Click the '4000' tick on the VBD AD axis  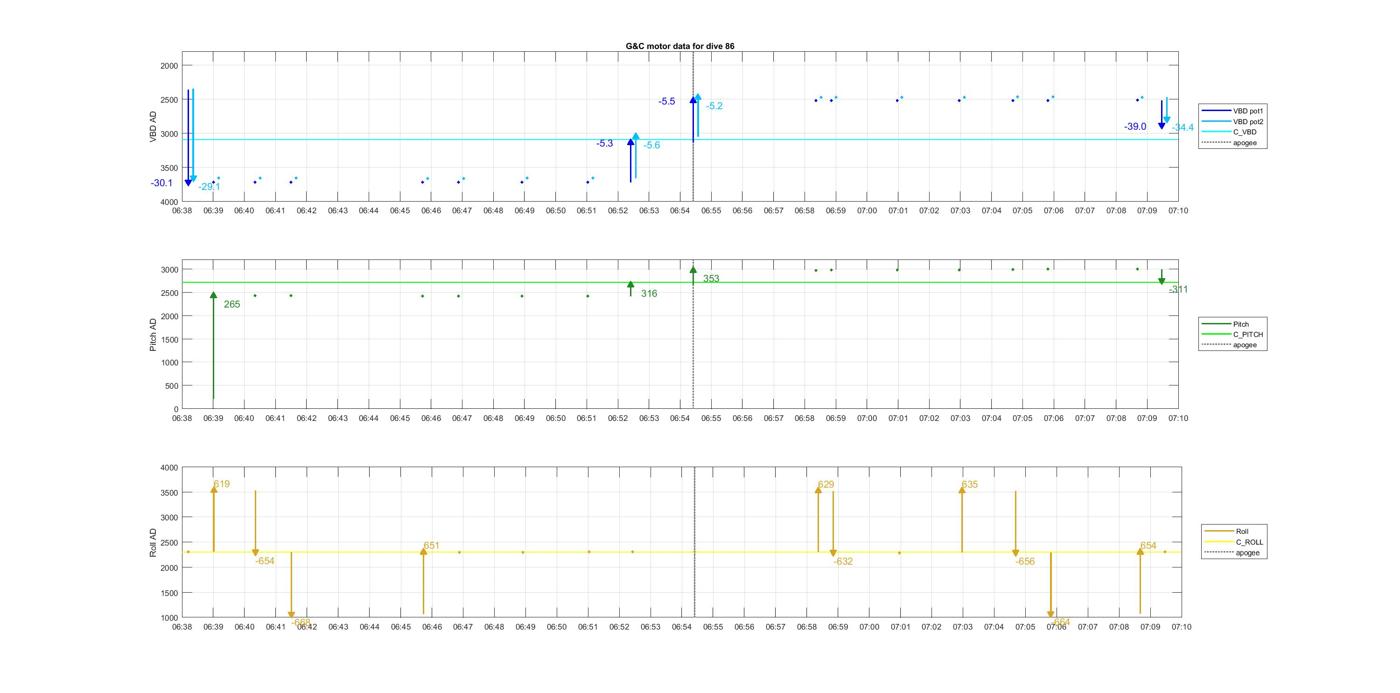pyautogui.click(x=169, y=202)
